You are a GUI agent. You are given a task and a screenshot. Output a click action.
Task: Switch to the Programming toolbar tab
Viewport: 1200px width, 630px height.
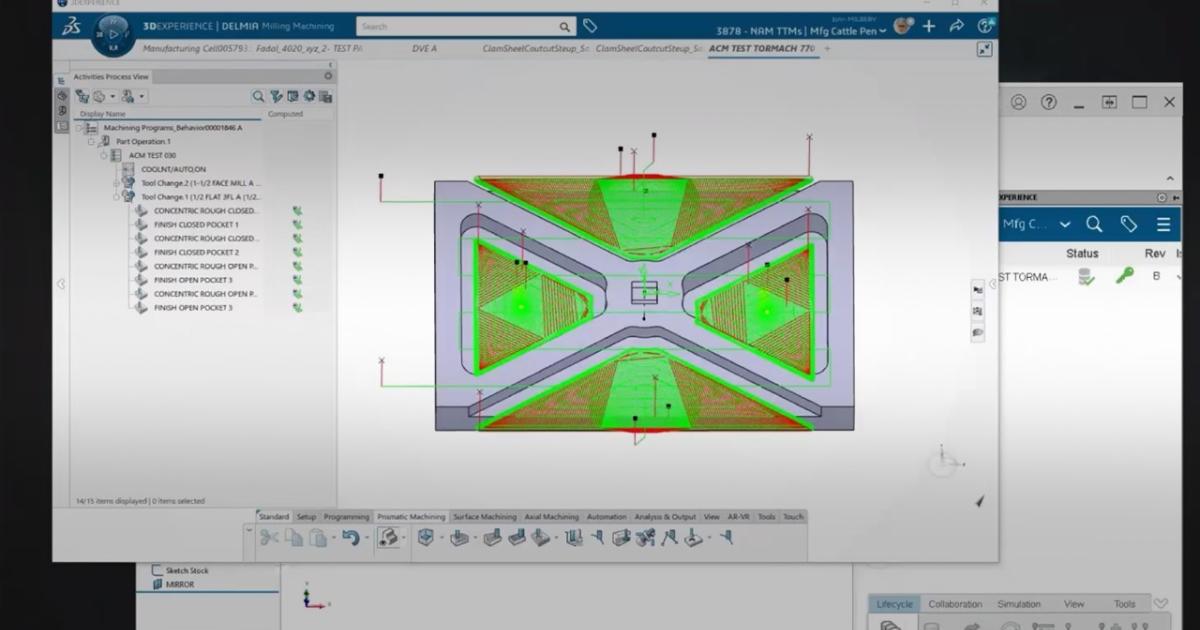click(347, 517)
